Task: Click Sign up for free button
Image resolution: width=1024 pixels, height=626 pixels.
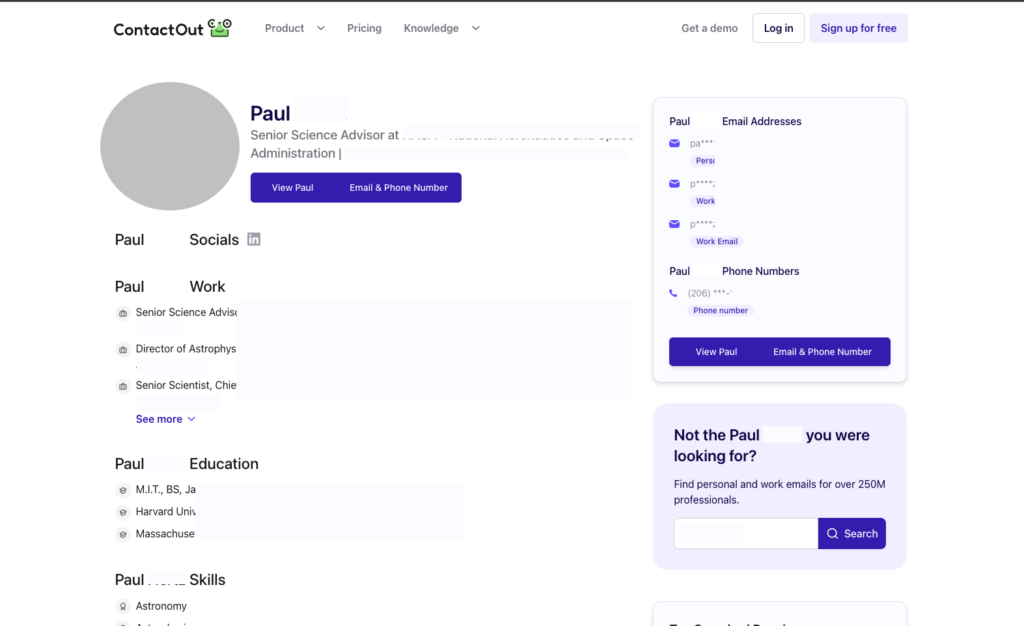Action: pyautogui.click(x=859, y=28)
